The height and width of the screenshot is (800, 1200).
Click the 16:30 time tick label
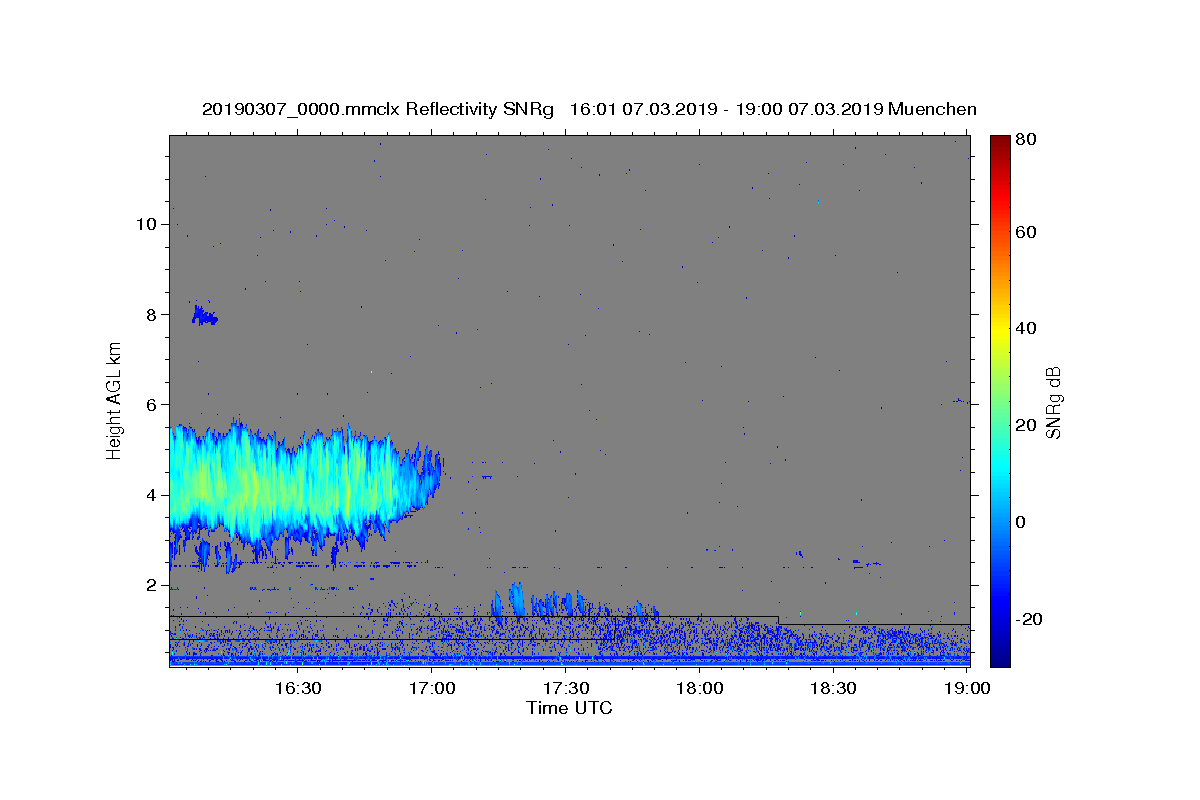[297, 688]
